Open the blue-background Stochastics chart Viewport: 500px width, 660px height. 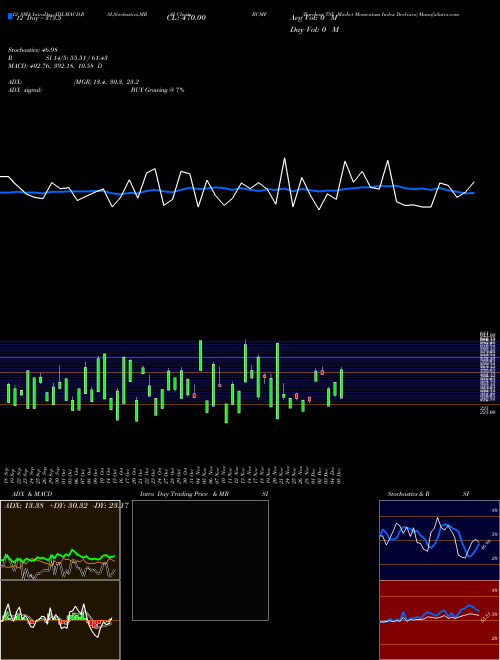click(x=439, y=540)
